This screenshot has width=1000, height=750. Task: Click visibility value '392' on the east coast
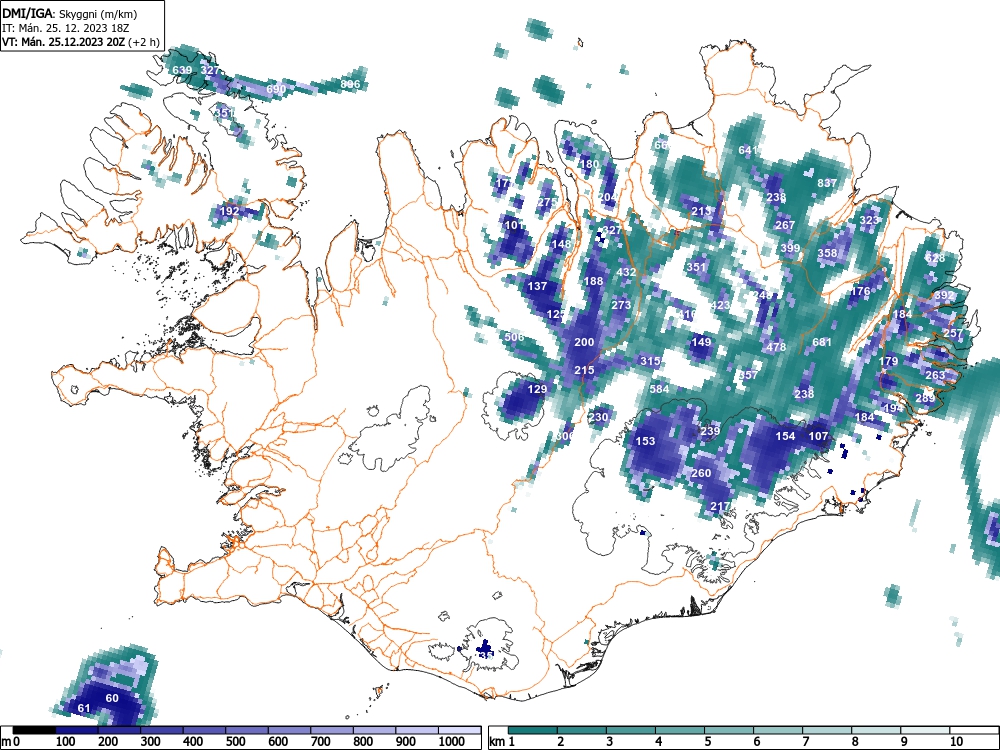click(x=945, y=295)
